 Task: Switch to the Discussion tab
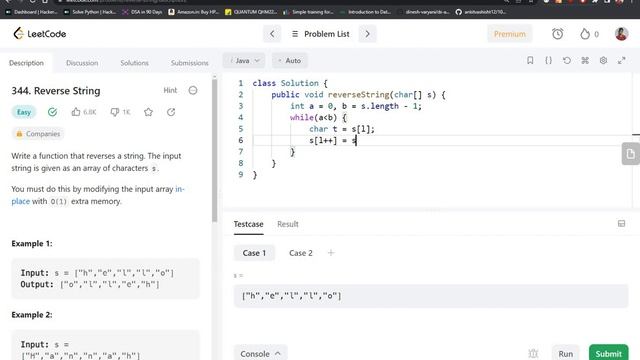pos(82,63)
